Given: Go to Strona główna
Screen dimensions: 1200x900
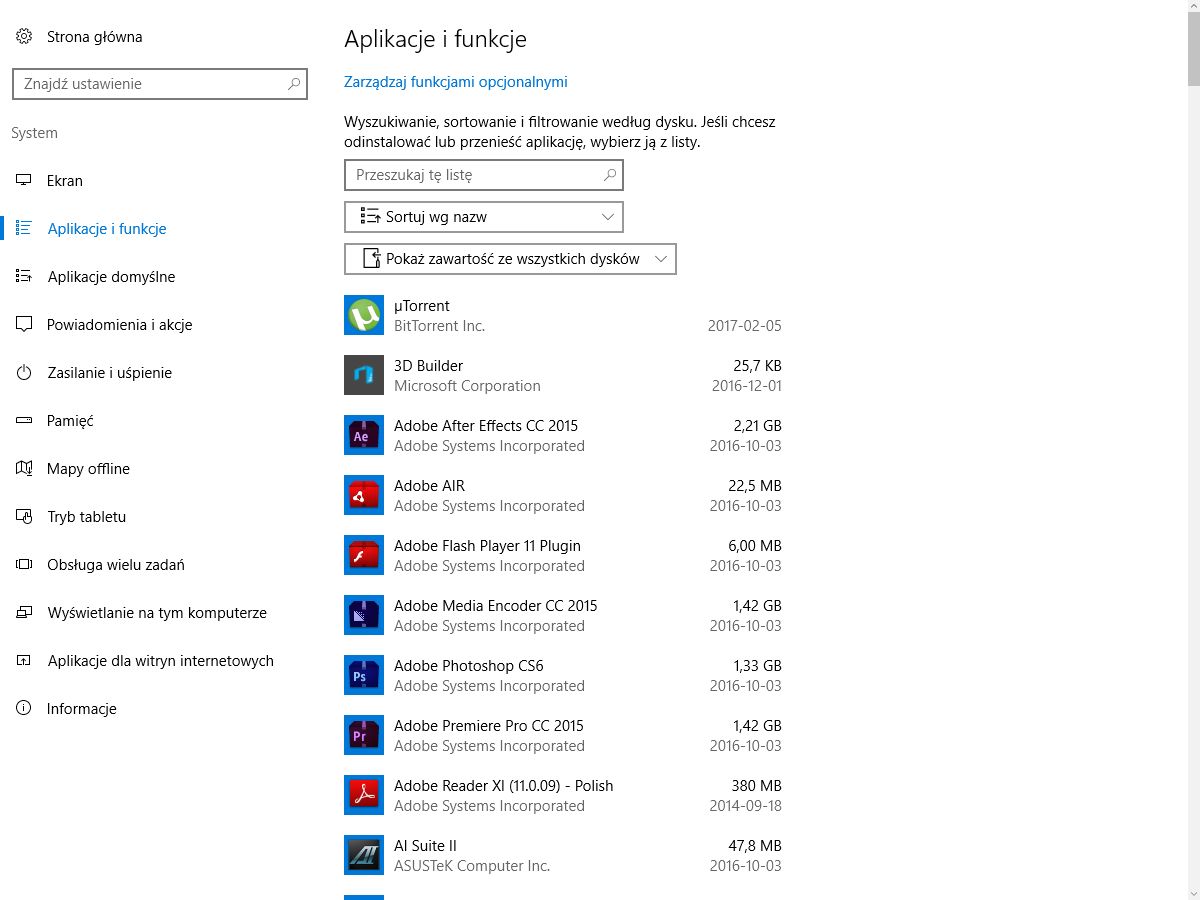Looking at the screenshot, I should pyautogui.click(x=95, y=37).
